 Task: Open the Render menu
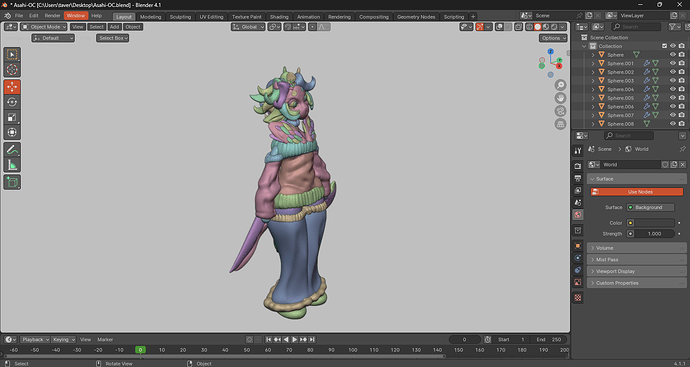pos(52,15)
